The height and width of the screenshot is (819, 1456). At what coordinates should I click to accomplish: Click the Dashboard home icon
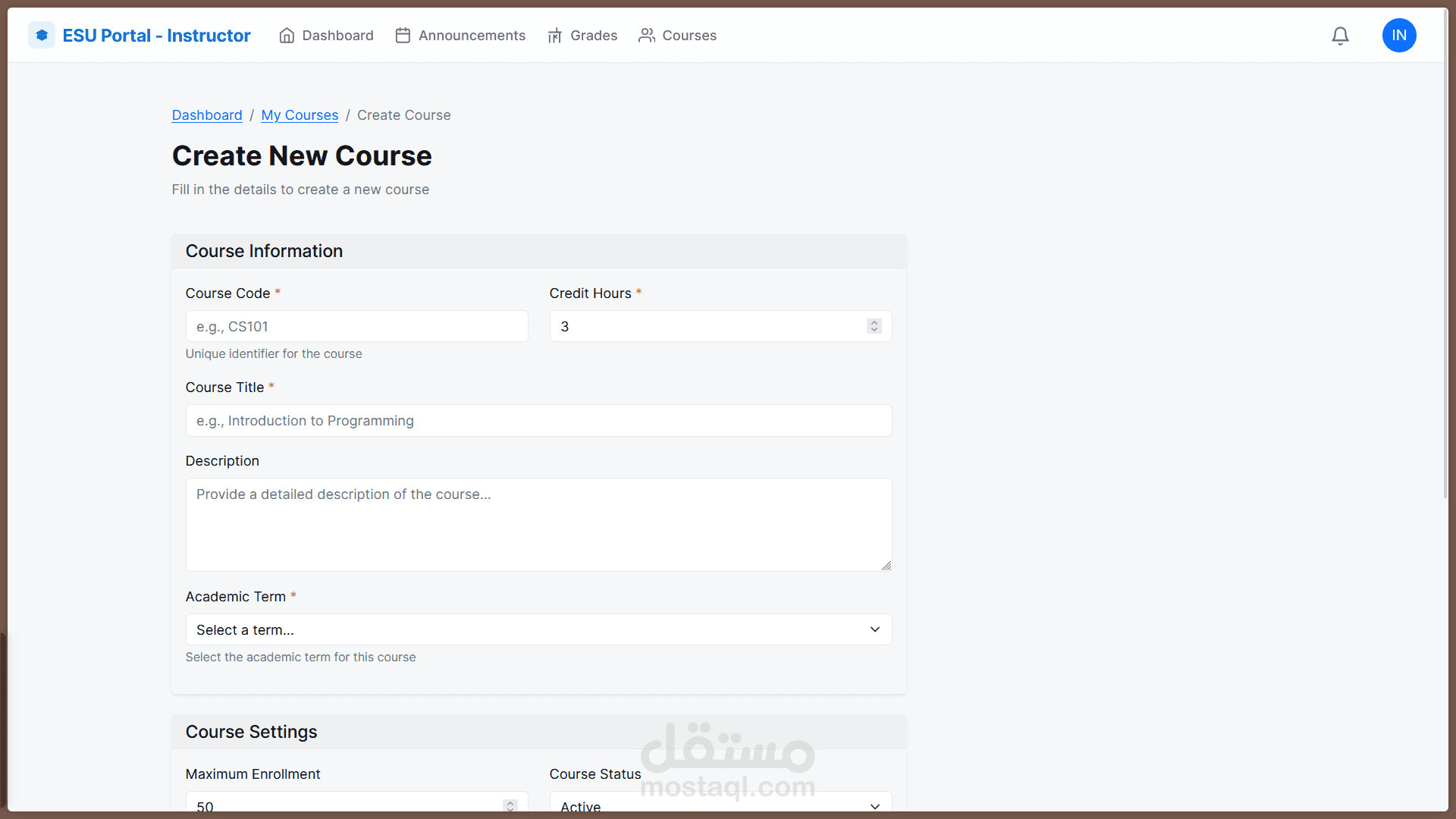point(287,36)
